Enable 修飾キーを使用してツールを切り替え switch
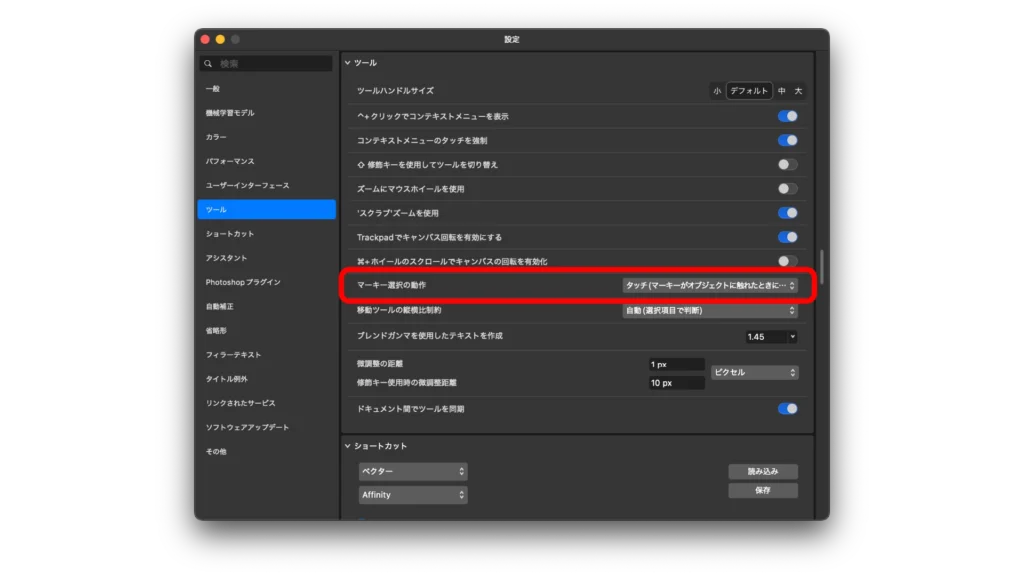Screen dimensions: 1024x576 click(787, 164)
